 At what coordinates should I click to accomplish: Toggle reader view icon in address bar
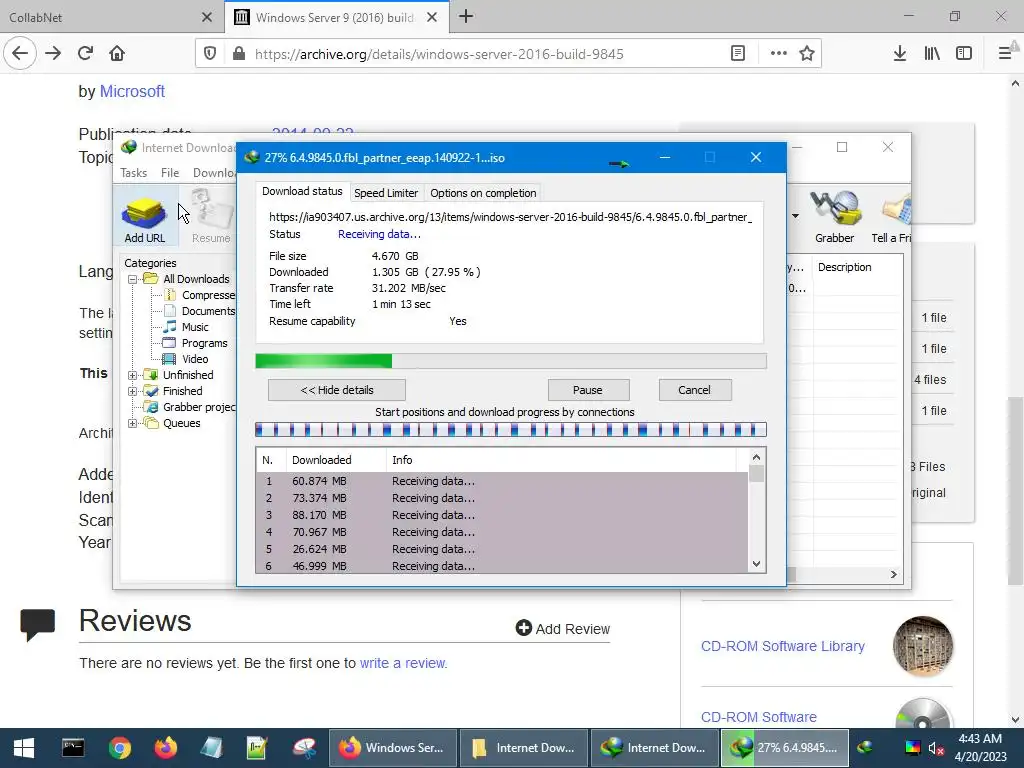[x=738, y=54]
